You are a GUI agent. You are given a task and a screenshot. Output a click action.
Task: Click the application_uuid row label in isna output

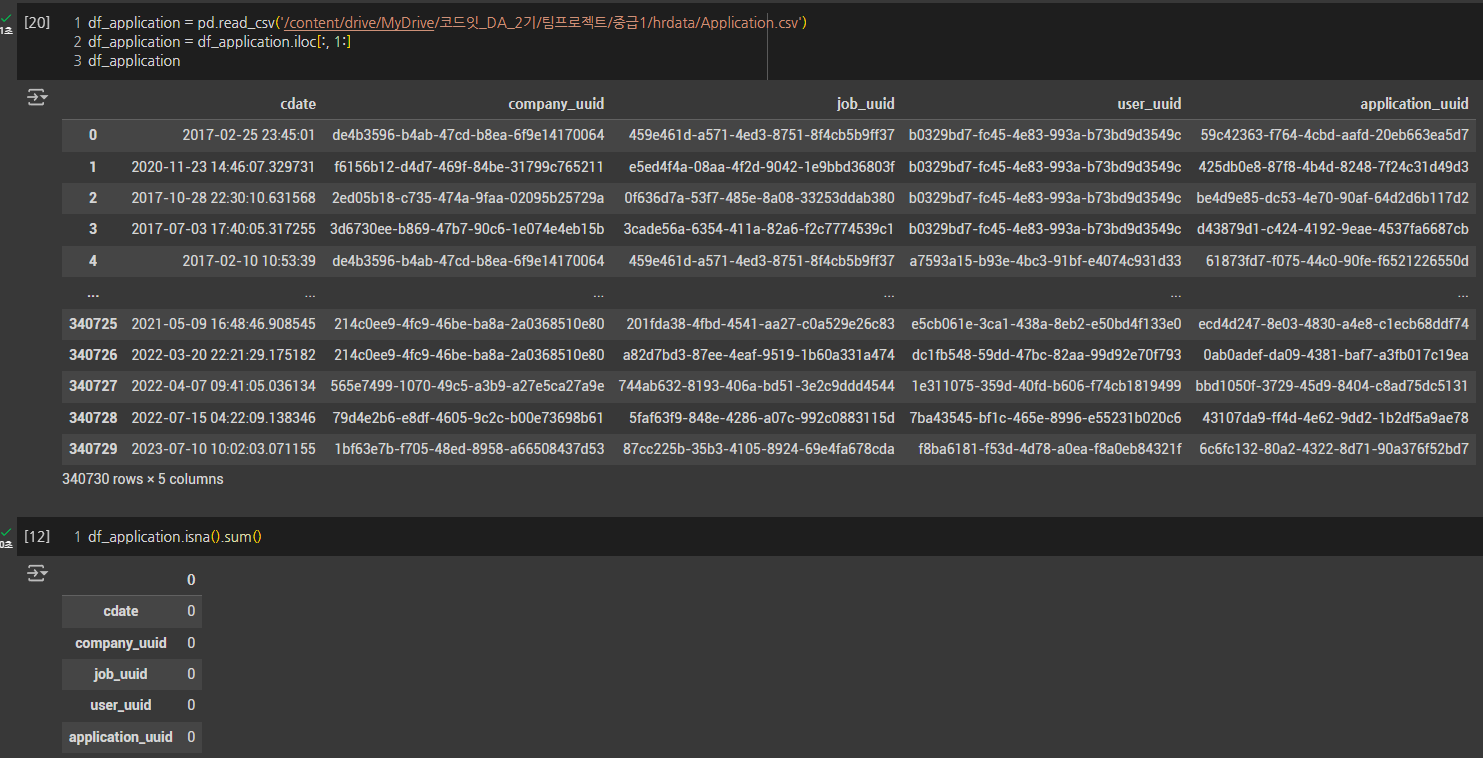pos(121,737)
